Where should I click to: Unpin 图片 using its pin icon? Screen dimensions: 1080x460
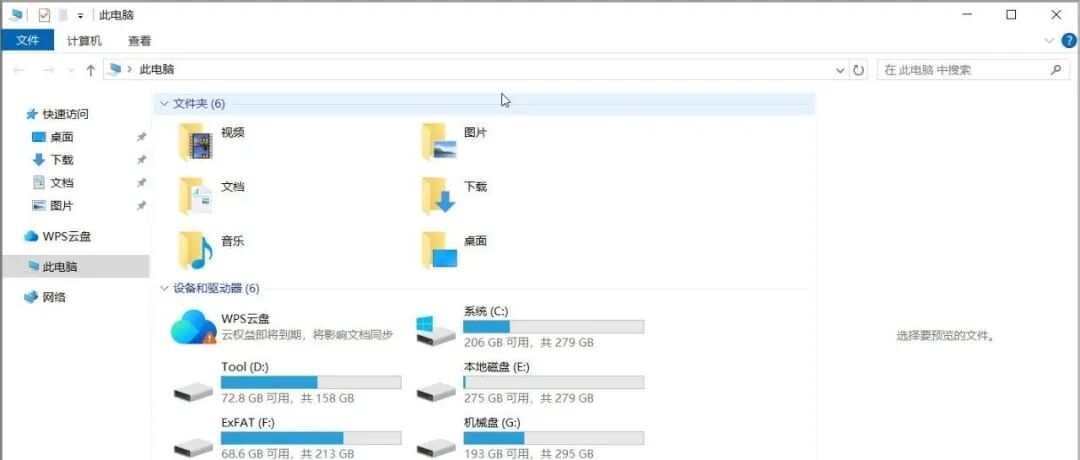click(141, 205)
